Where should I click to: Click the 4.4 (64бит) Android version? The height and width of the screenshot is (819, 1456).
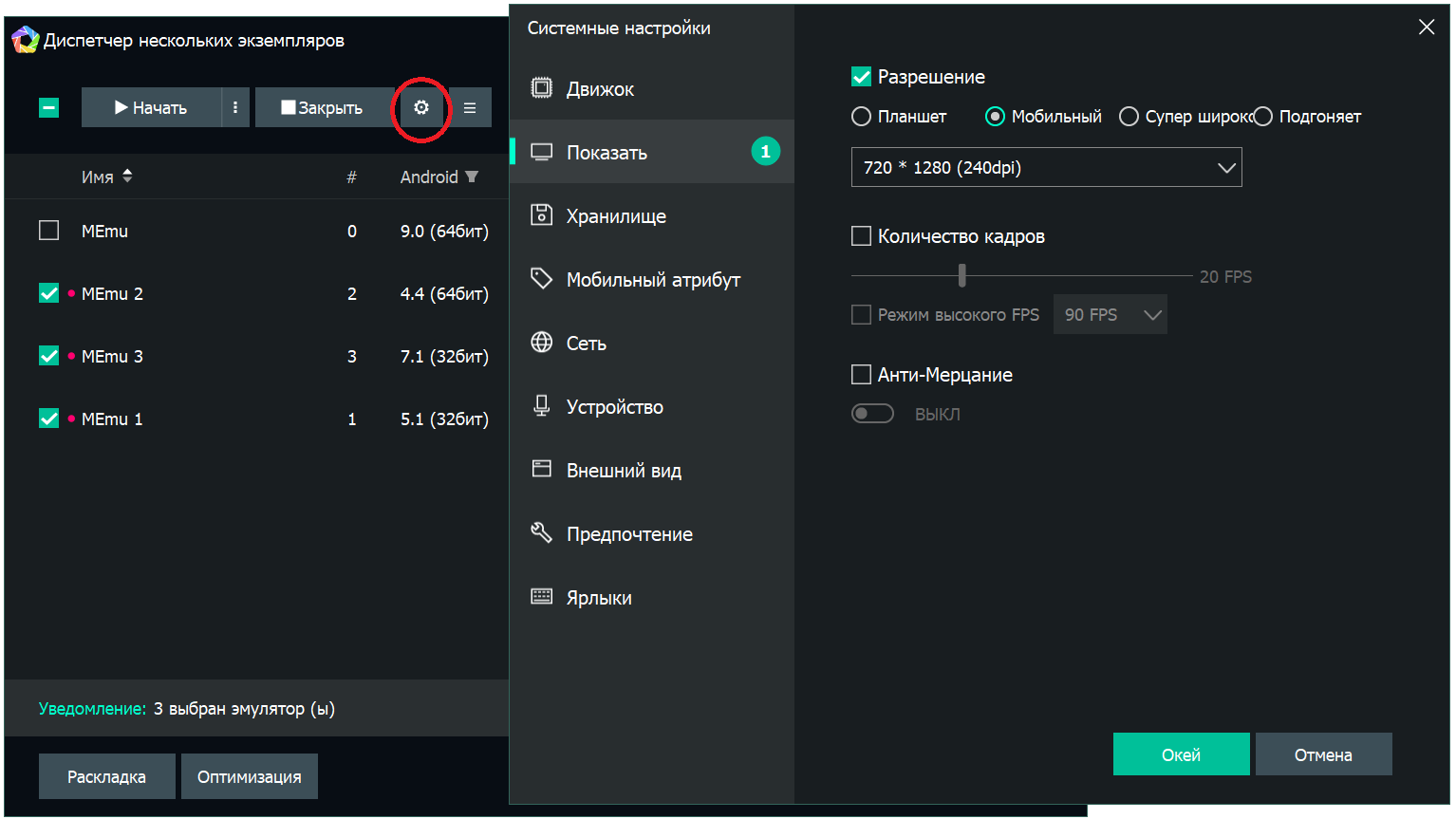444,293
